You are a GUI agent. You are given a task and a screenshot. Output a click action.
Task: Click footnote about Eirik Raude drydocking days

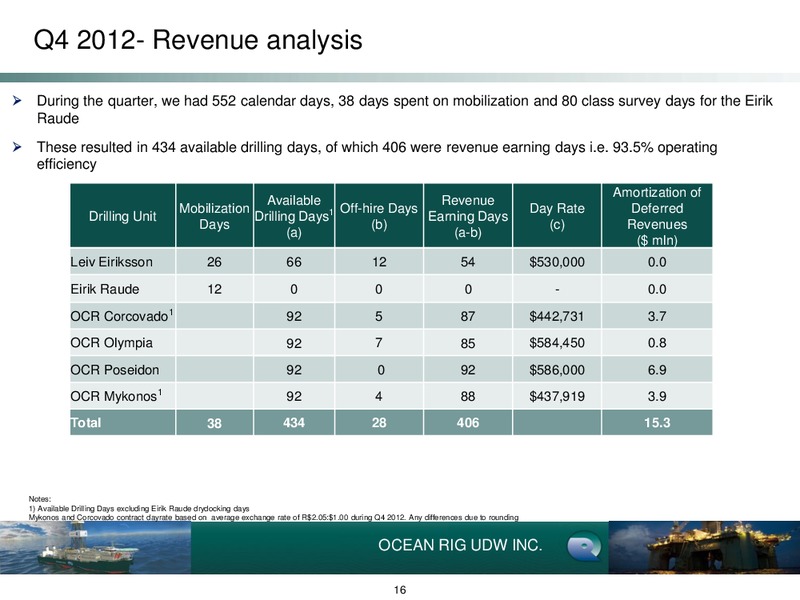(139, 508)
